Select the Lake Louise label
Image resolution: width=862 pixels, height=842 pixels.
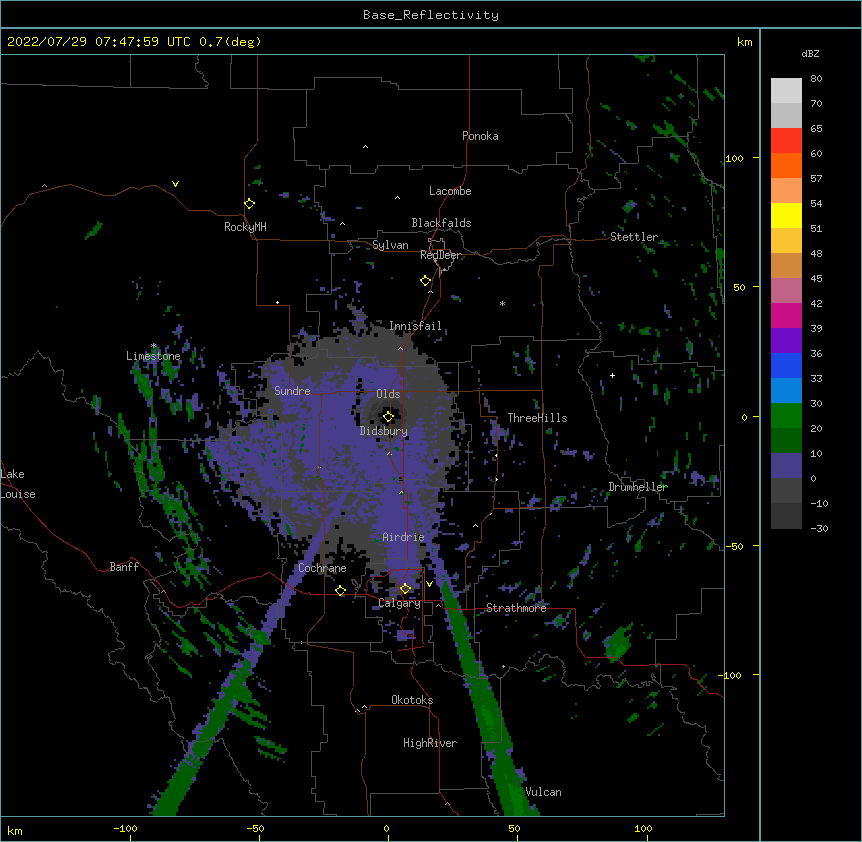(x=18, y=484)
